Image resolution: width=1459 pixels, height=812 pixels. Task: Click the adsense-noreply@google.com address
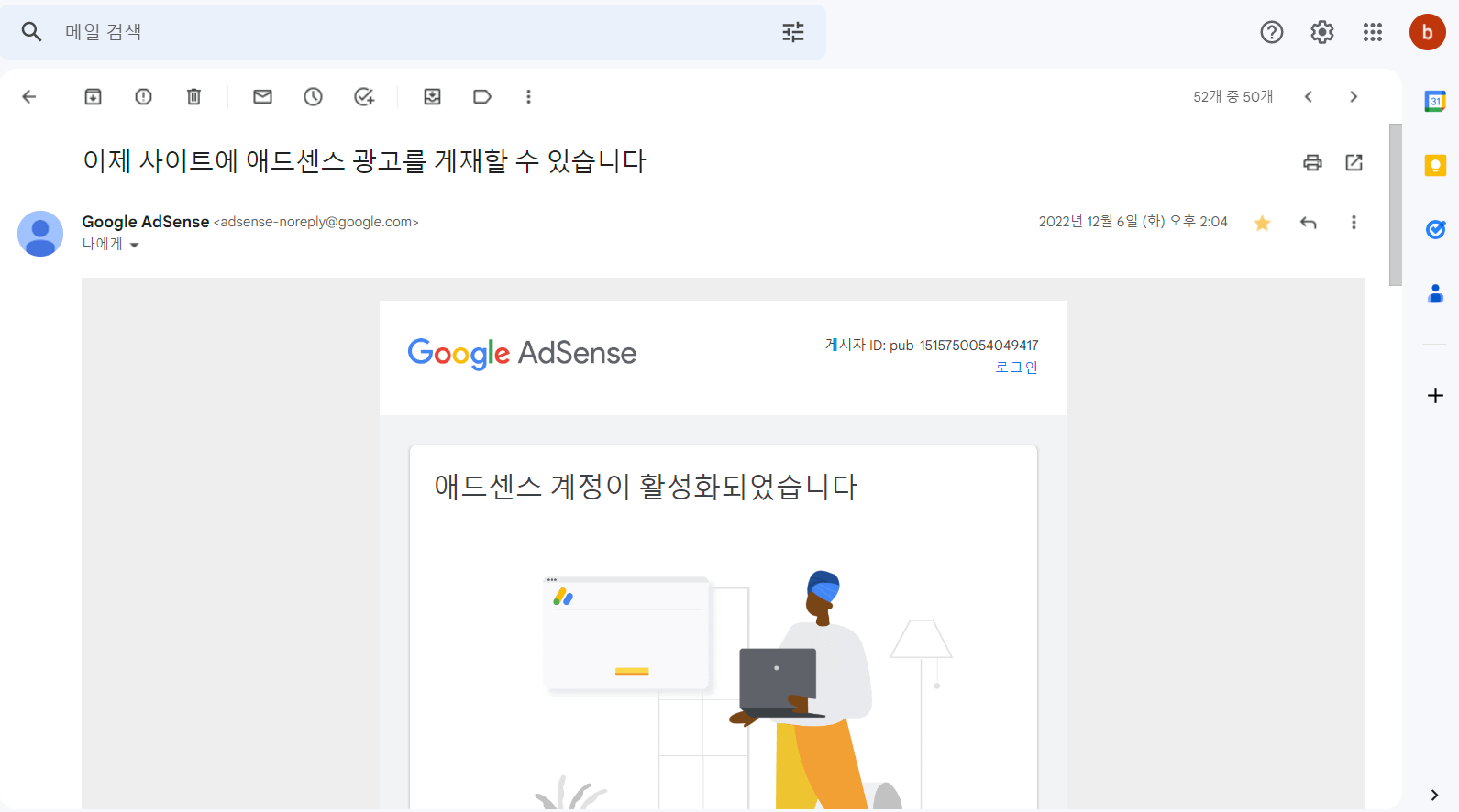click(x=316, y=222)
